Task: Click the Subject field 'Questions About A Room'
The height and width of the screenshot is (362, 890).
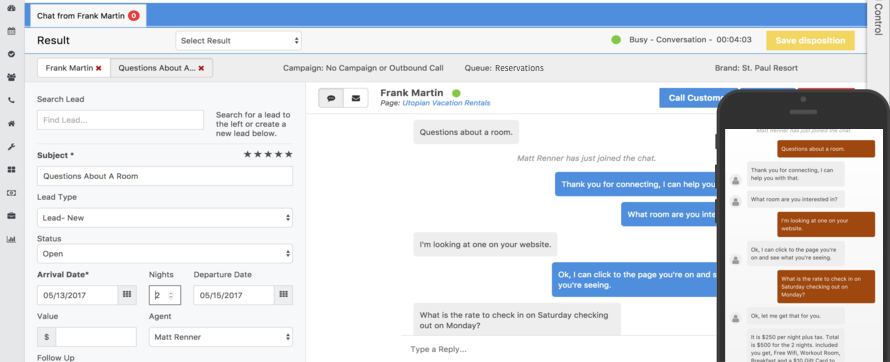Action: [165, 176]
